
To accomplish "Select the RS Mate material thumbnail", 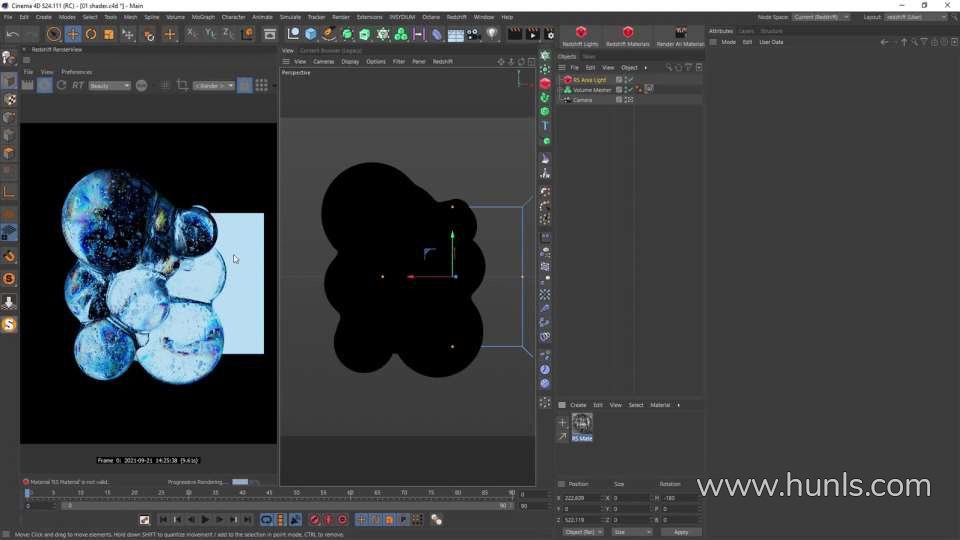I will (x=581, y=423).
